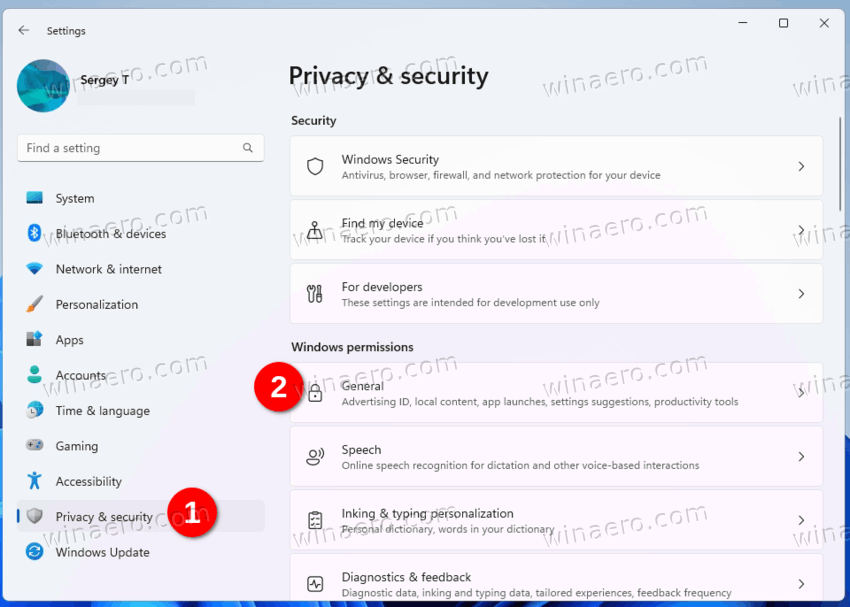
Task: Select the Bluetooth & devices icon
Action: [34, 233]
